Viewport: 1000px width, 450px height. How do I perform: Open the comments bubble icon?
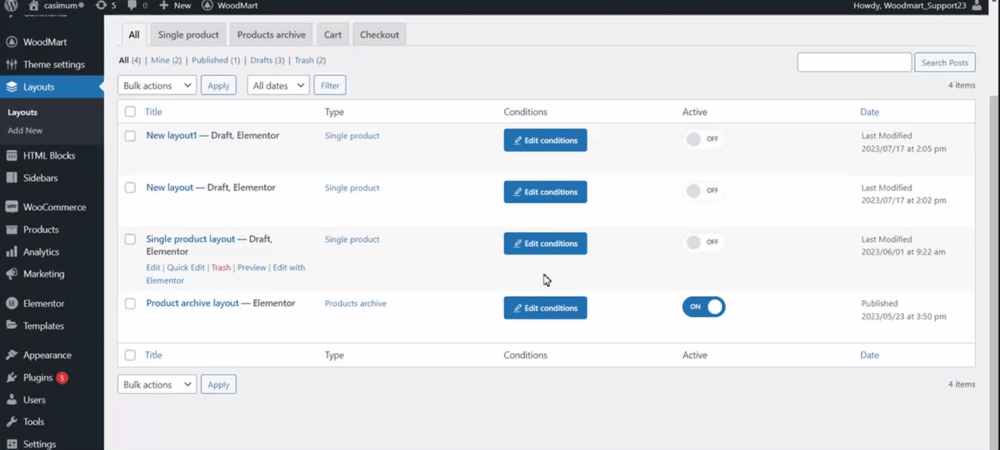click(132, 5)
